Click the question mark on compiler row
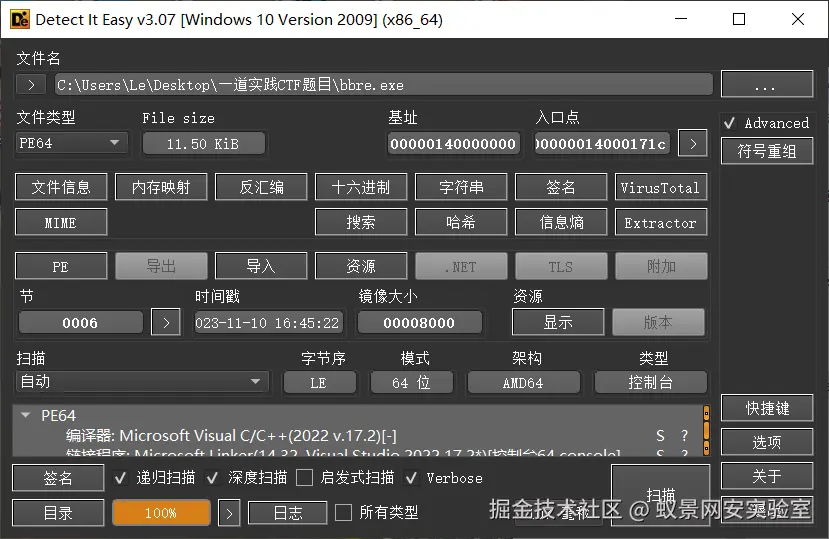The image size is (829, 539). 685,436
